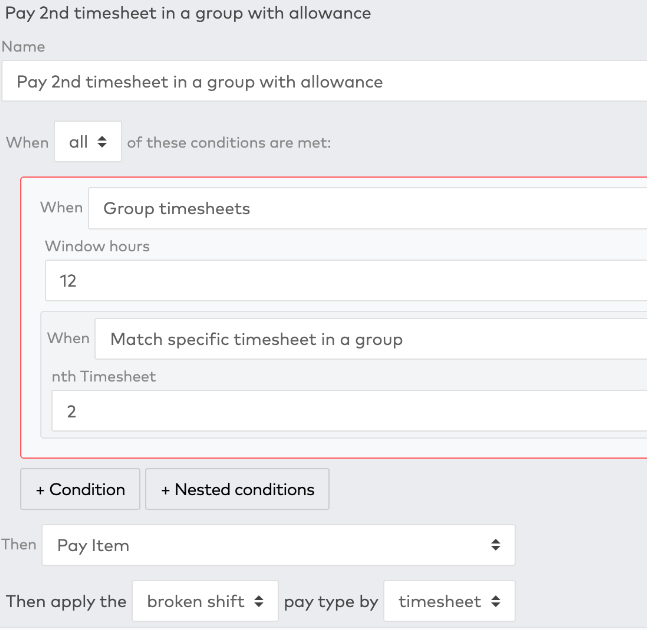This screenshot has width=647, height=630.
Task: Open the 'Group timesheets' condition selector
Action: [x=368, y=208]
